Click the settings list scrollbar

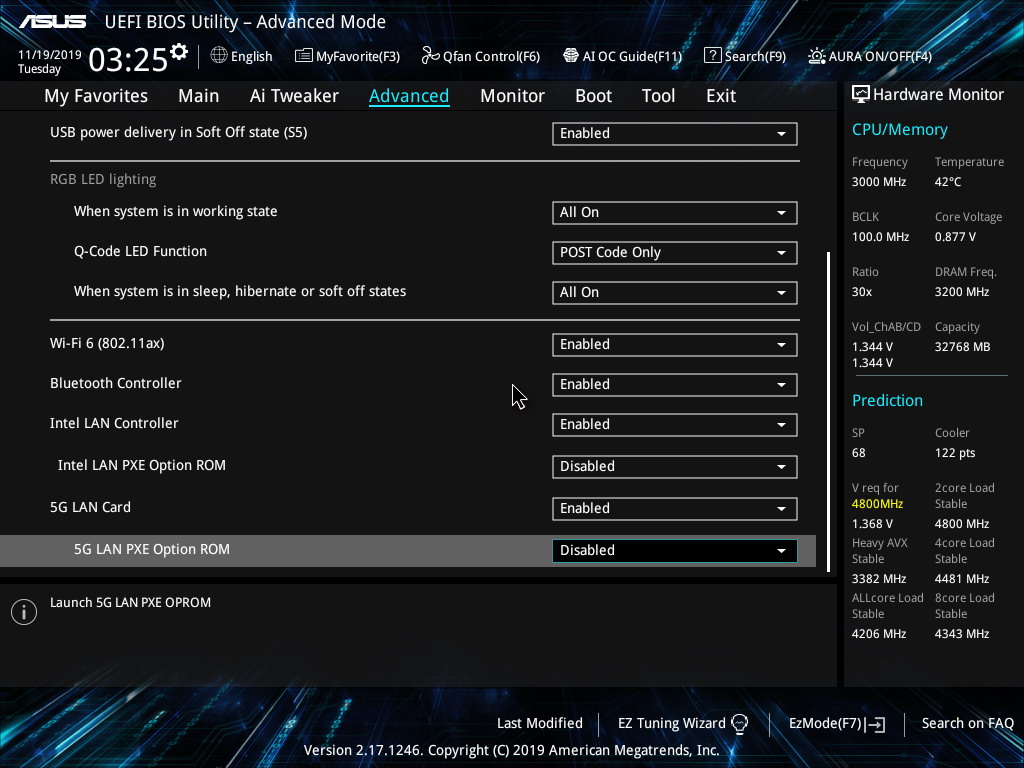[x=829, y=411]
